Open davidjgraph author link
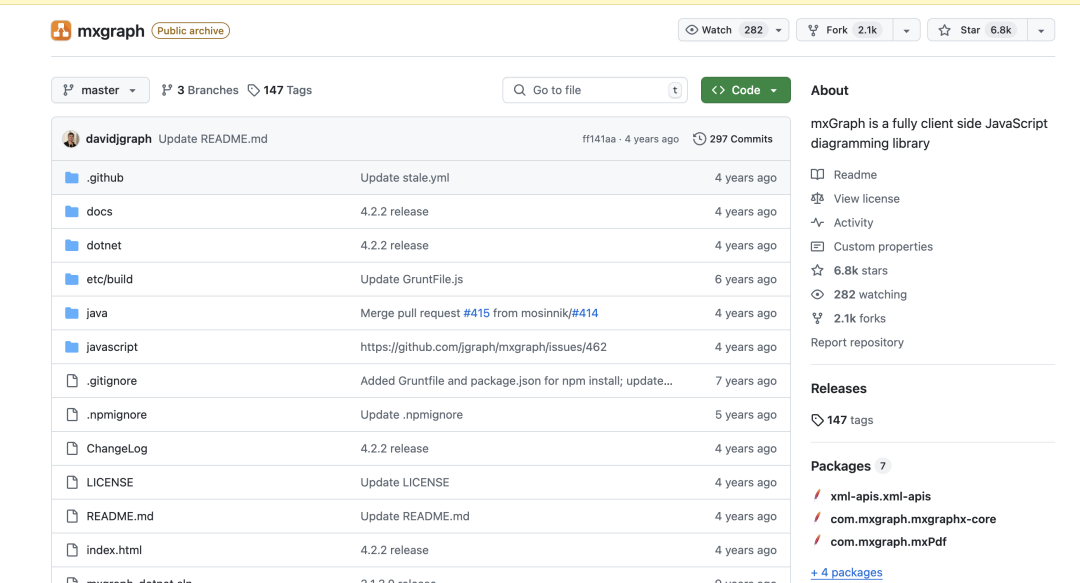Image resolution: width=1080 pixels, height=583 pixels. coord(118,139)
